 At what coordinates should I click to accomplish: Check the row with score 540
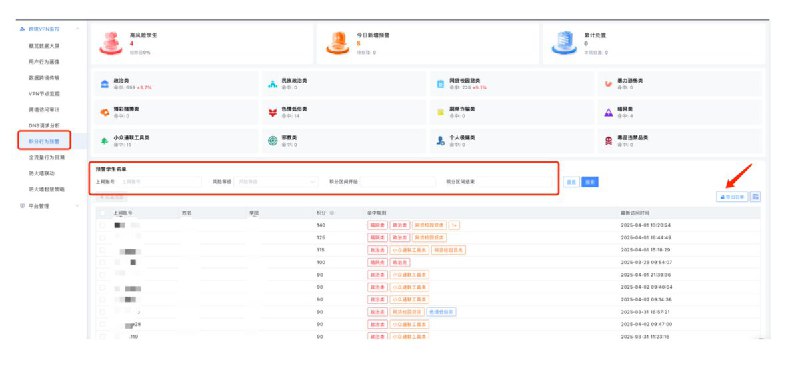(x=103, y=225)
